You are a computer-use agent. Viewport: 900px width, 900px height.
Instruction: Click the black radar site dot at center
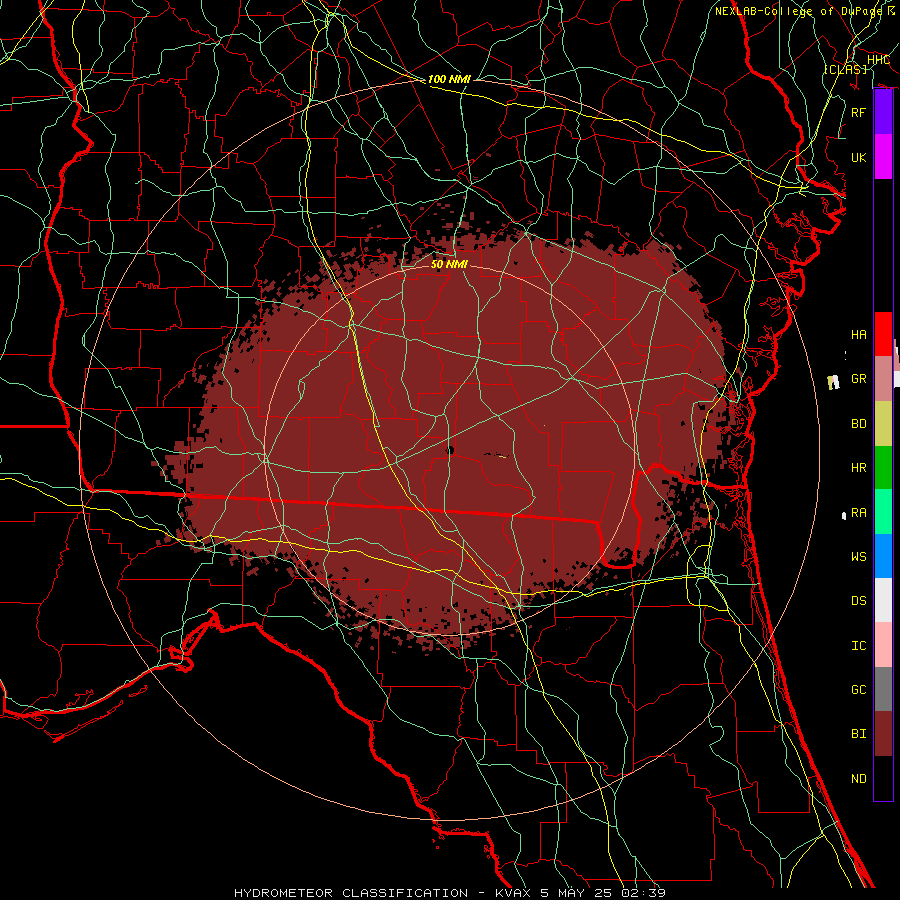[x=450, y=450]
